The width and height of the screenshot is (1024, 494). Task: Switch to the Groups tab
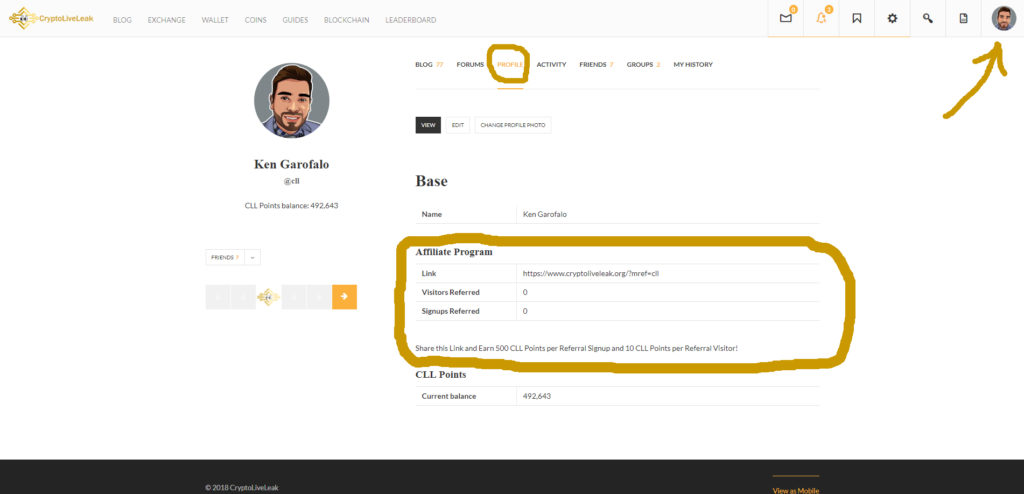(643, 65)
